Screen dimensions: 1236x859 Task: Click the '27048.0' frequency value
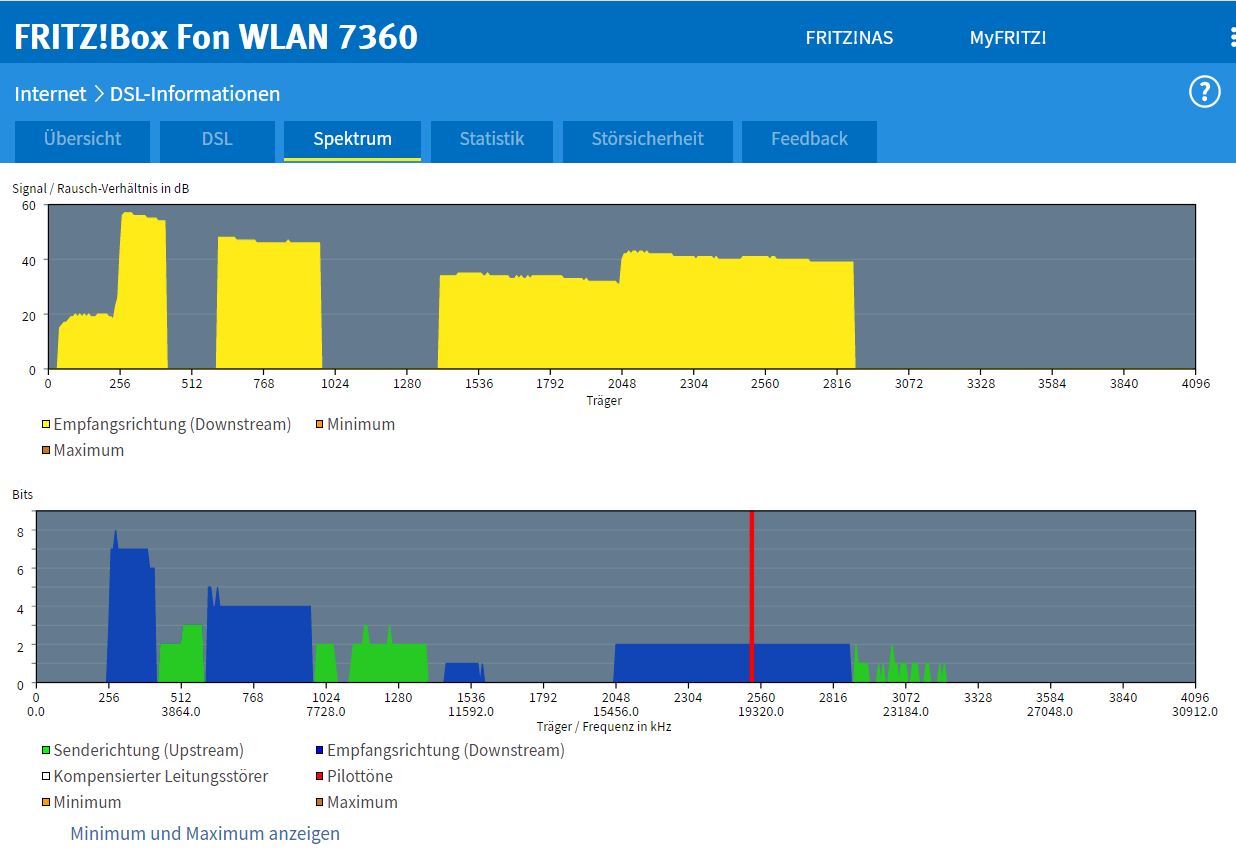1050,712
